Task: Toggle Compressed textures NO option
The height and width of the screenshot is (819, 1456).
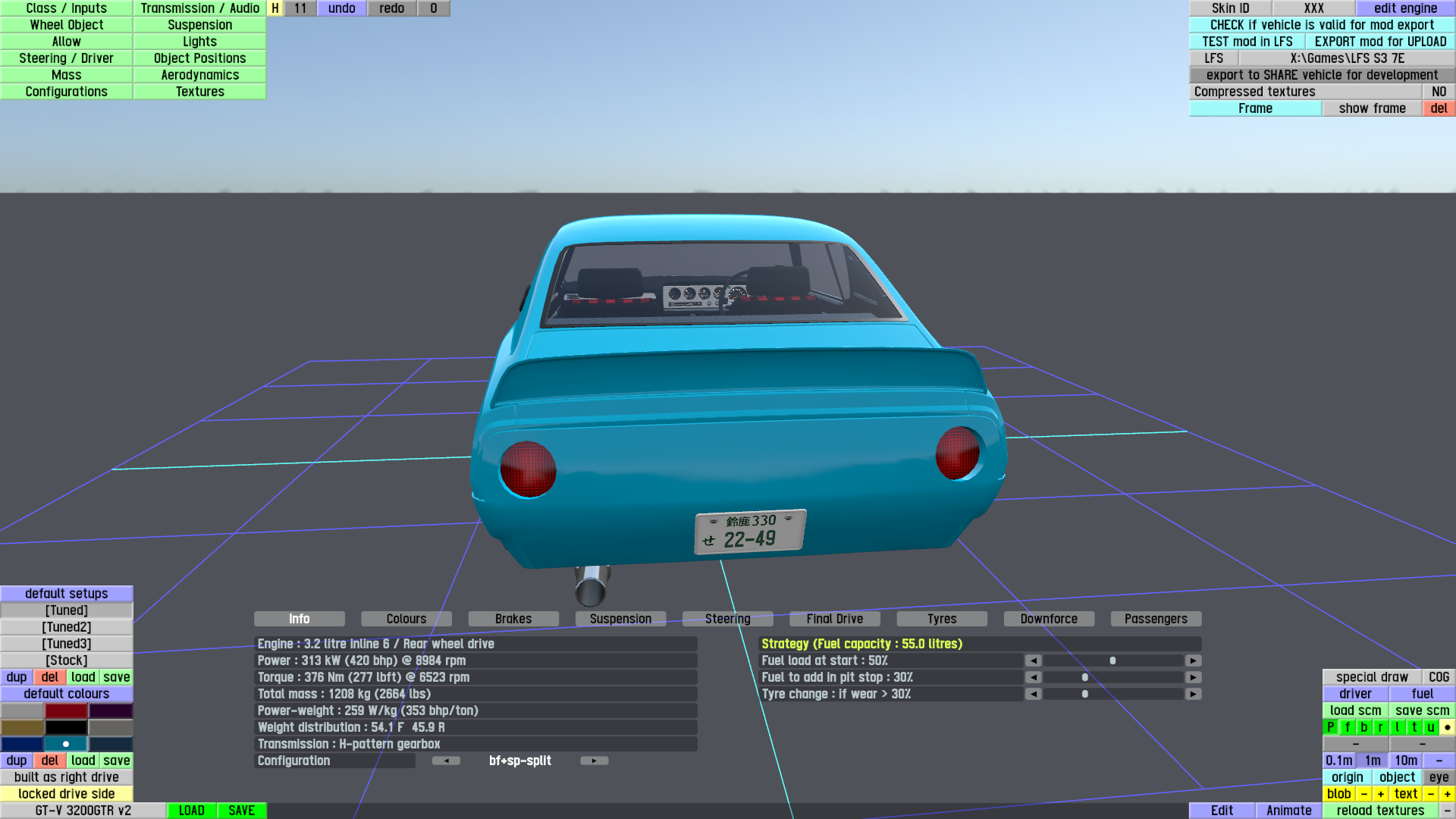Action: 1439,92
